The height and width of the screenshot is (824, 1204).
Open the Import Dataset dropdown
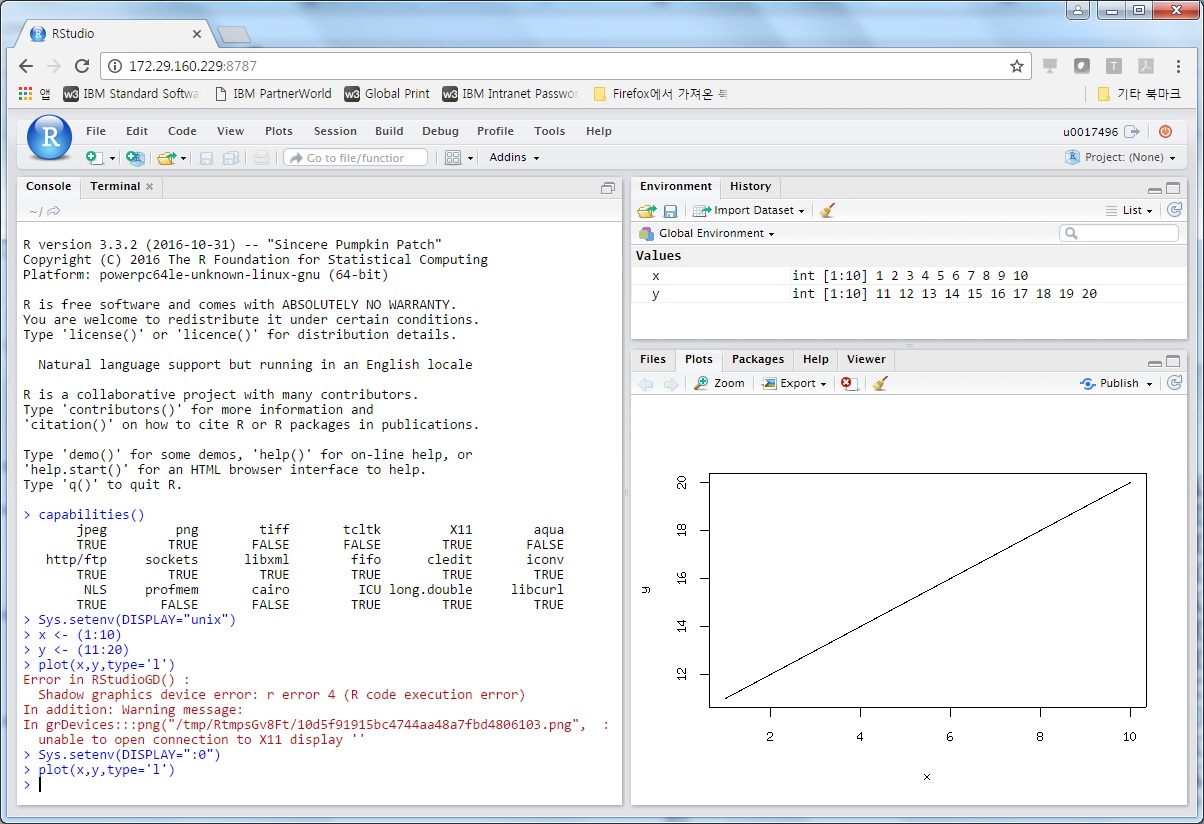(753, 211)
